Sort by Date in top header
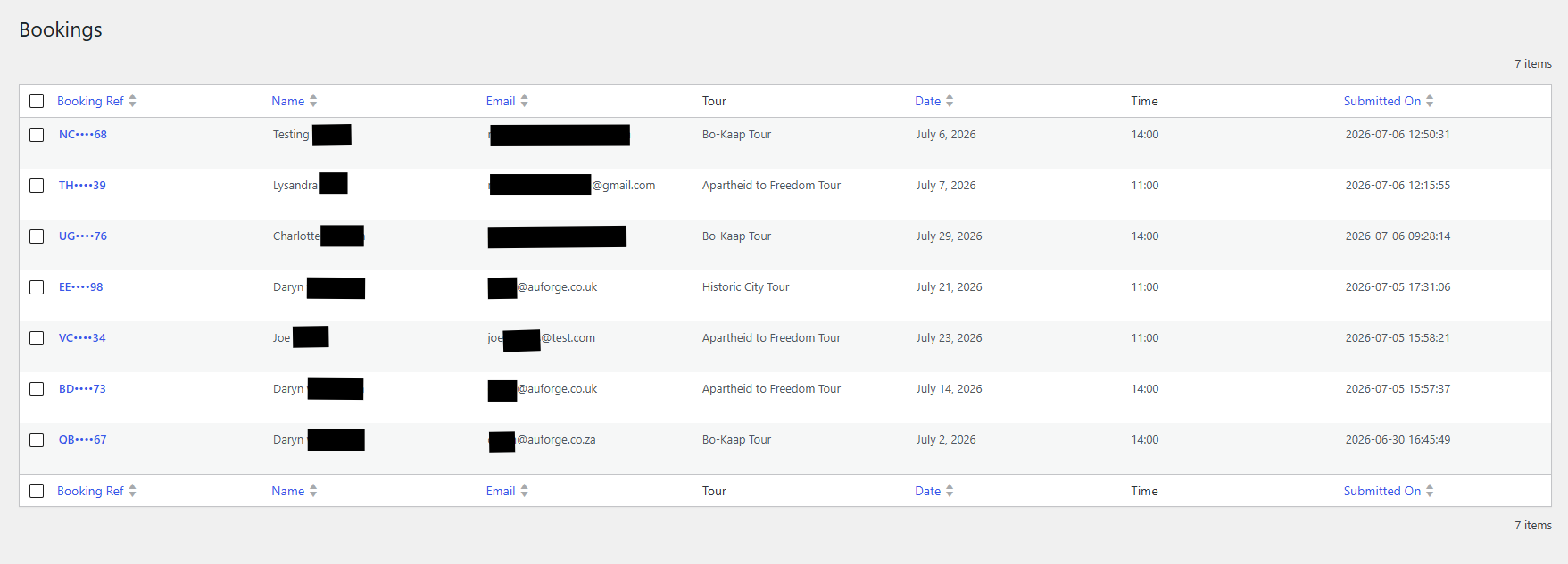Screen dimensions: 1568x564 [x=928, y=101]
